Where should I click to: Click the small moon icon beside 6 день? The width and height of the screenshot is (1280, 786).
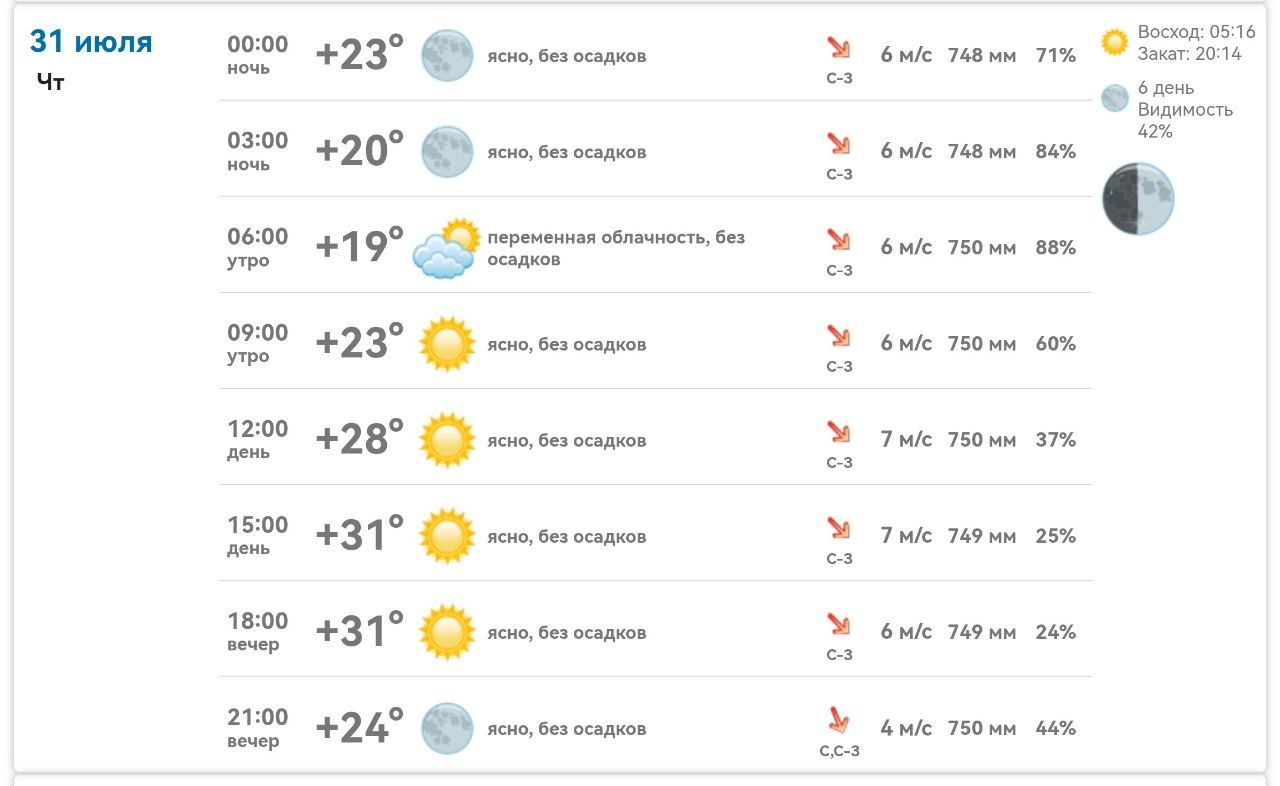1114,98
